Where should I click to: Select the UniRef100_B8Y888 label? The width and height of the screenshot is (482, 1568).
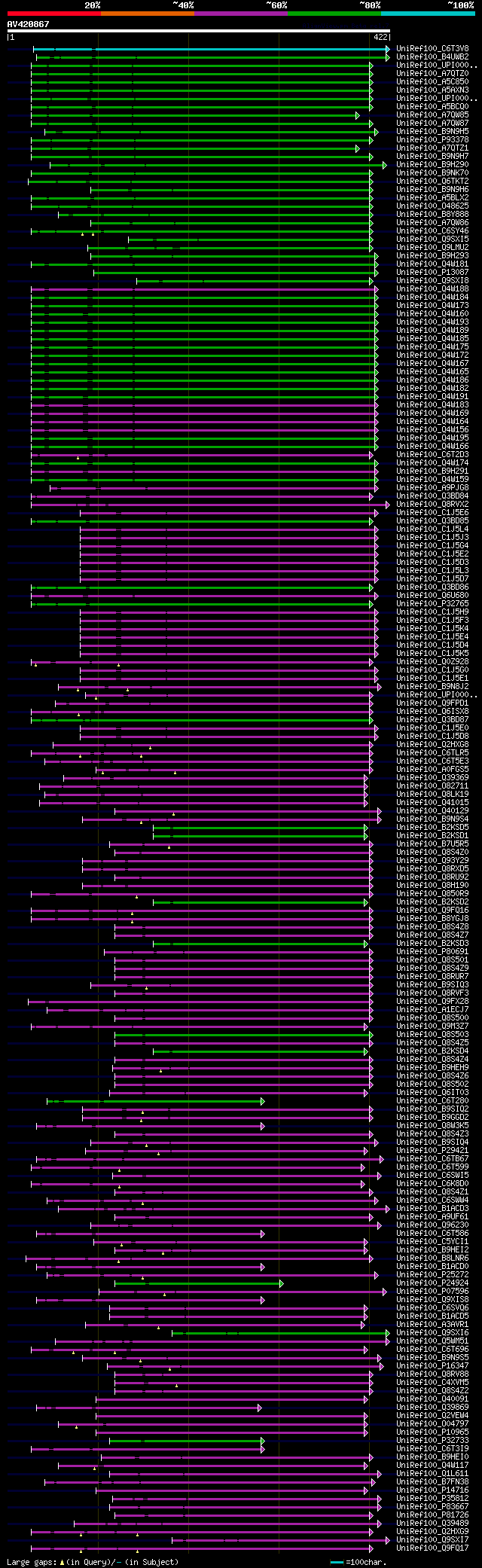click(432, 215)
